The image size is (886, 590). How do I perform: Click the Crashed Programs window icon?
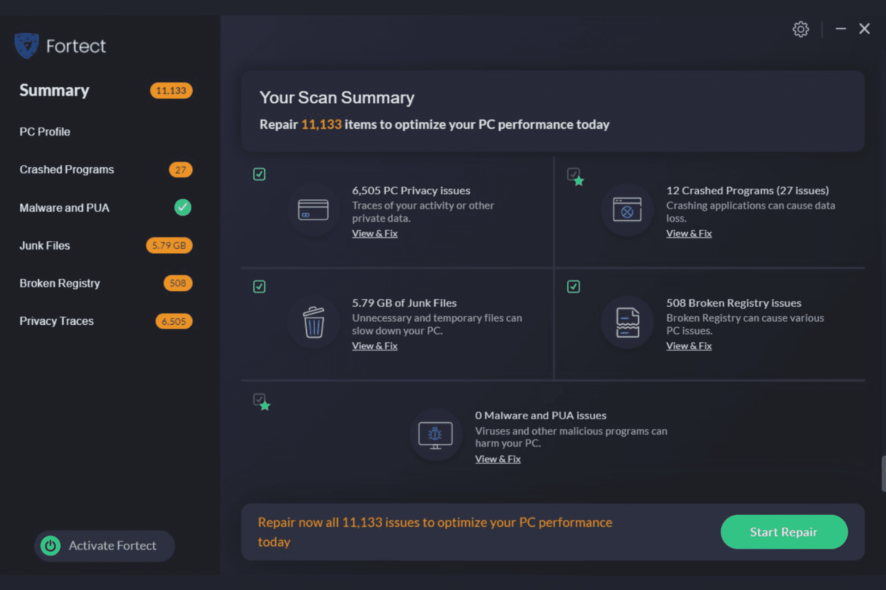coord(627,210)
